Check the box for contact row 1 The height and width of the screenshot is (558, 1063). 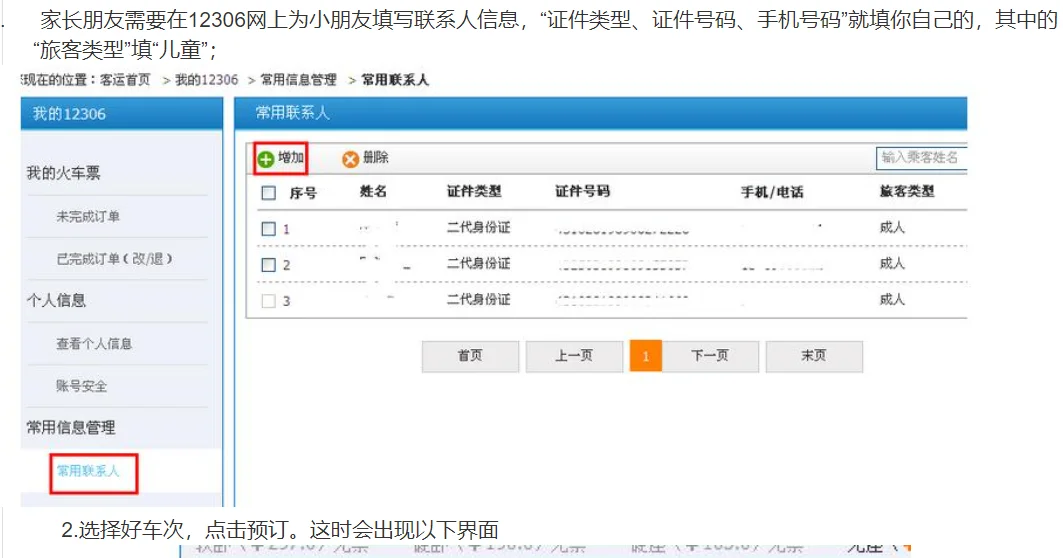tap(268, 229)
